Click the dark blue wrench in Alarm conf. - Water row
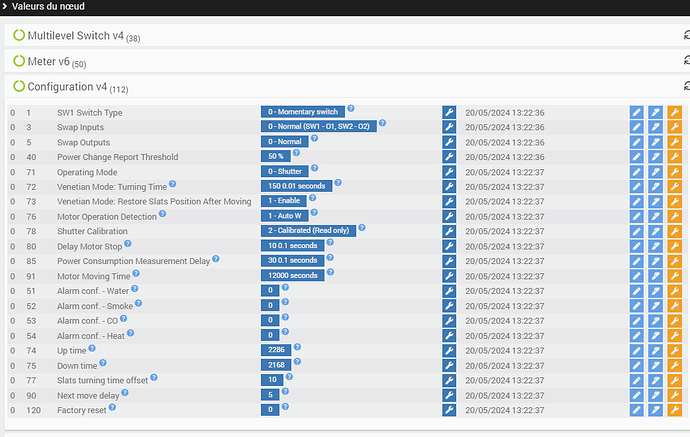690x437 pixels. click(449, 291)
